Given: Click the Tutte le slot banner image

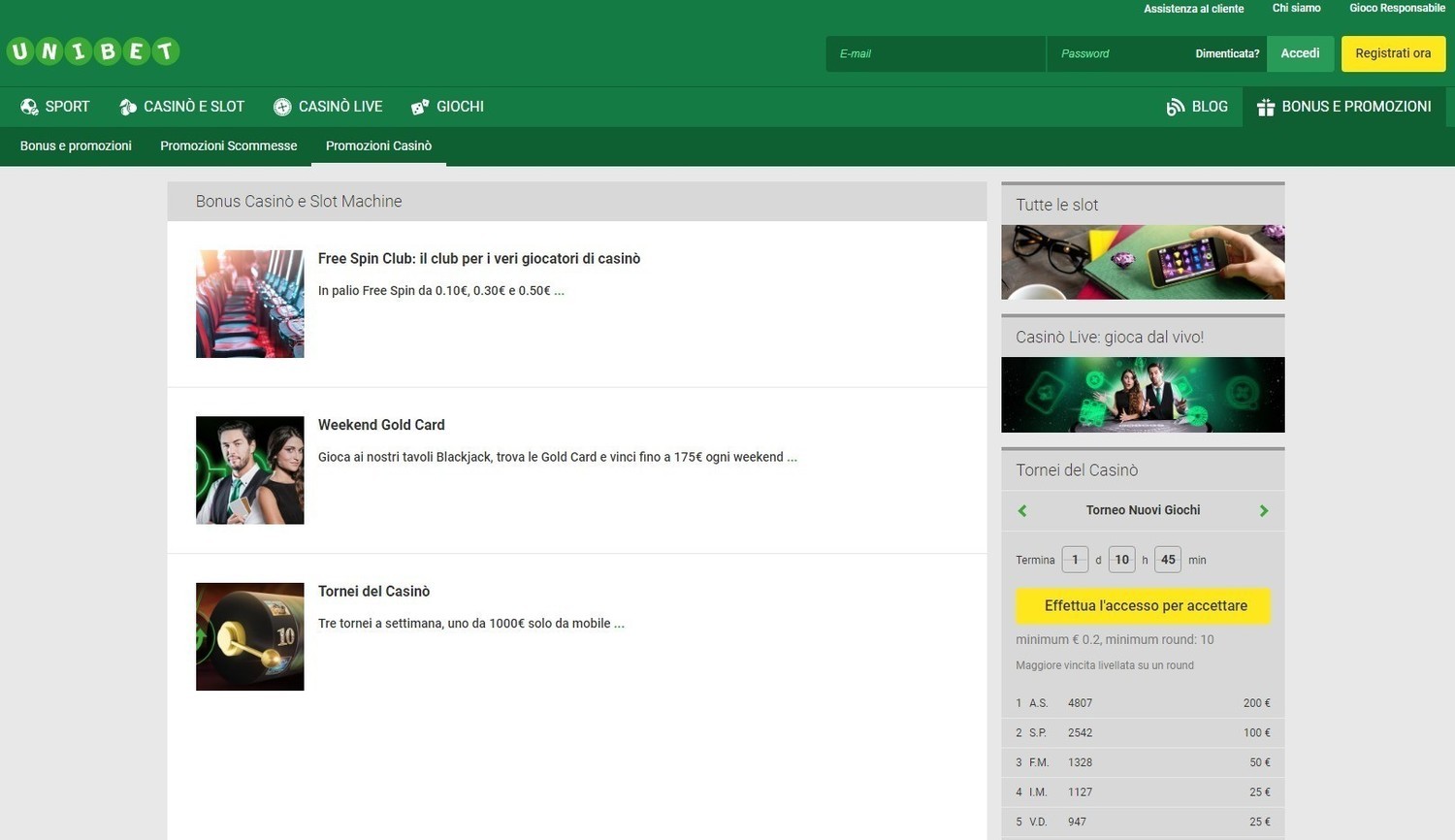Looking at the screenshot, I should [1143, 262].
